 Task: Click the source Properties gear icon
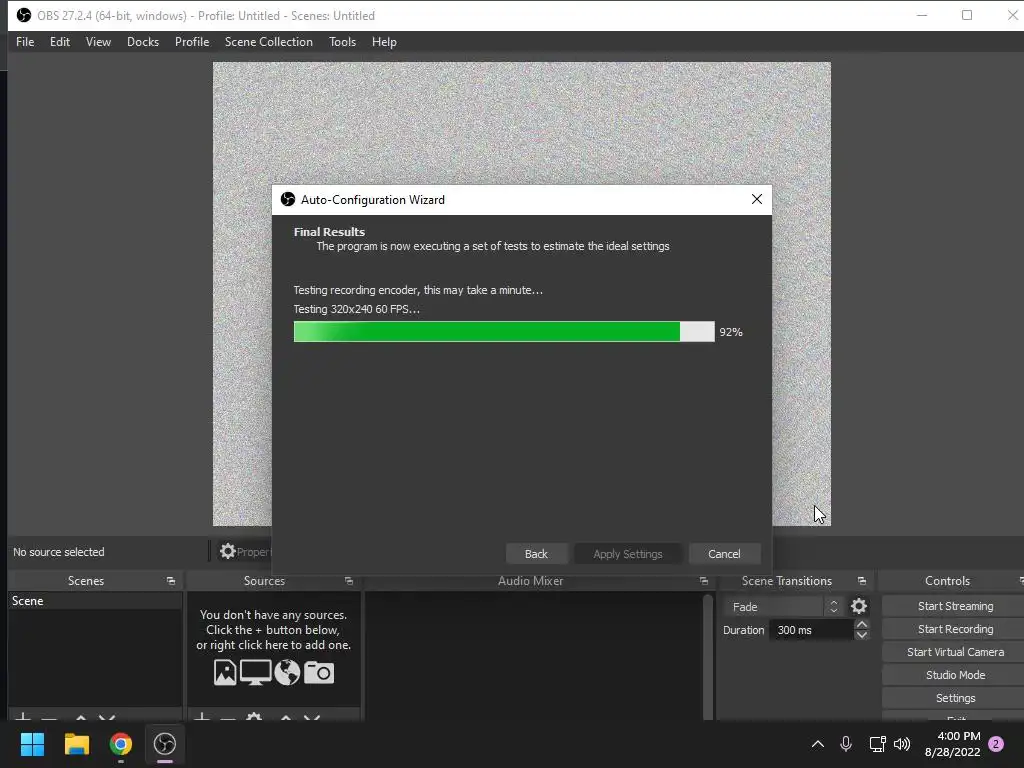(x=227, y=552)
